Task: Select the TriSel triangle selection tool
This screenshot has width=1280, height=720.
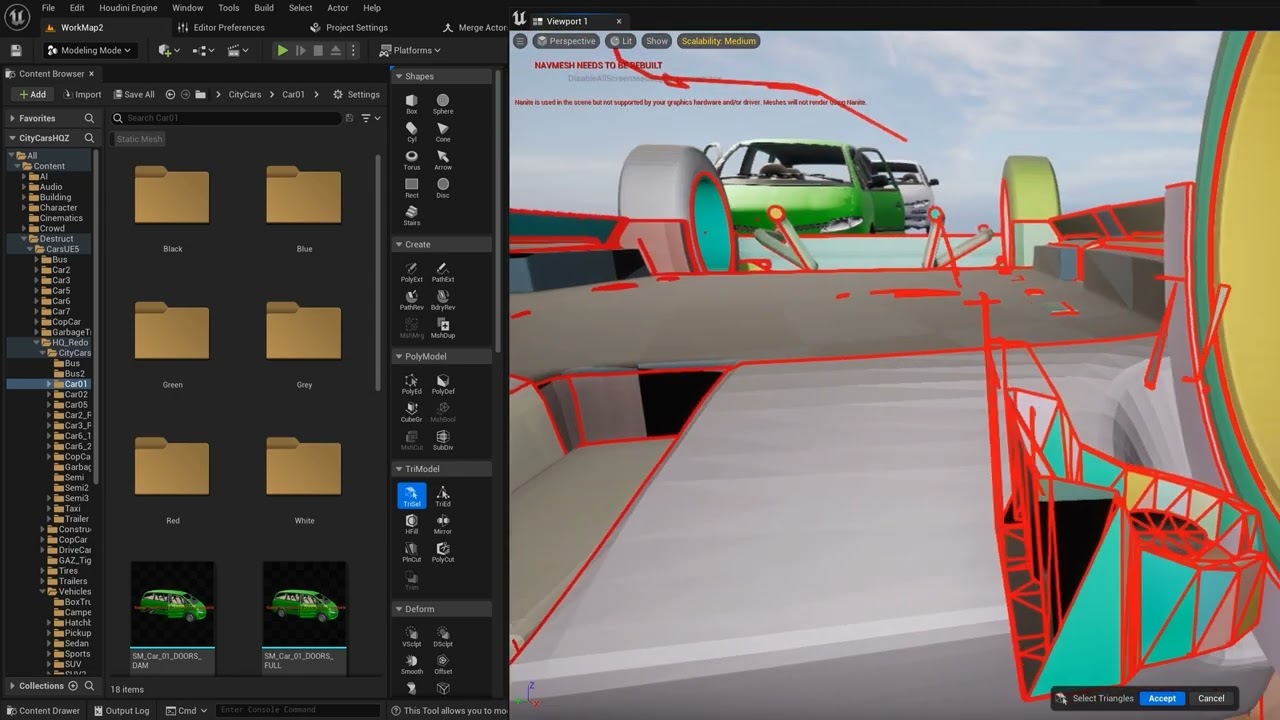Action: pos(411,496)
